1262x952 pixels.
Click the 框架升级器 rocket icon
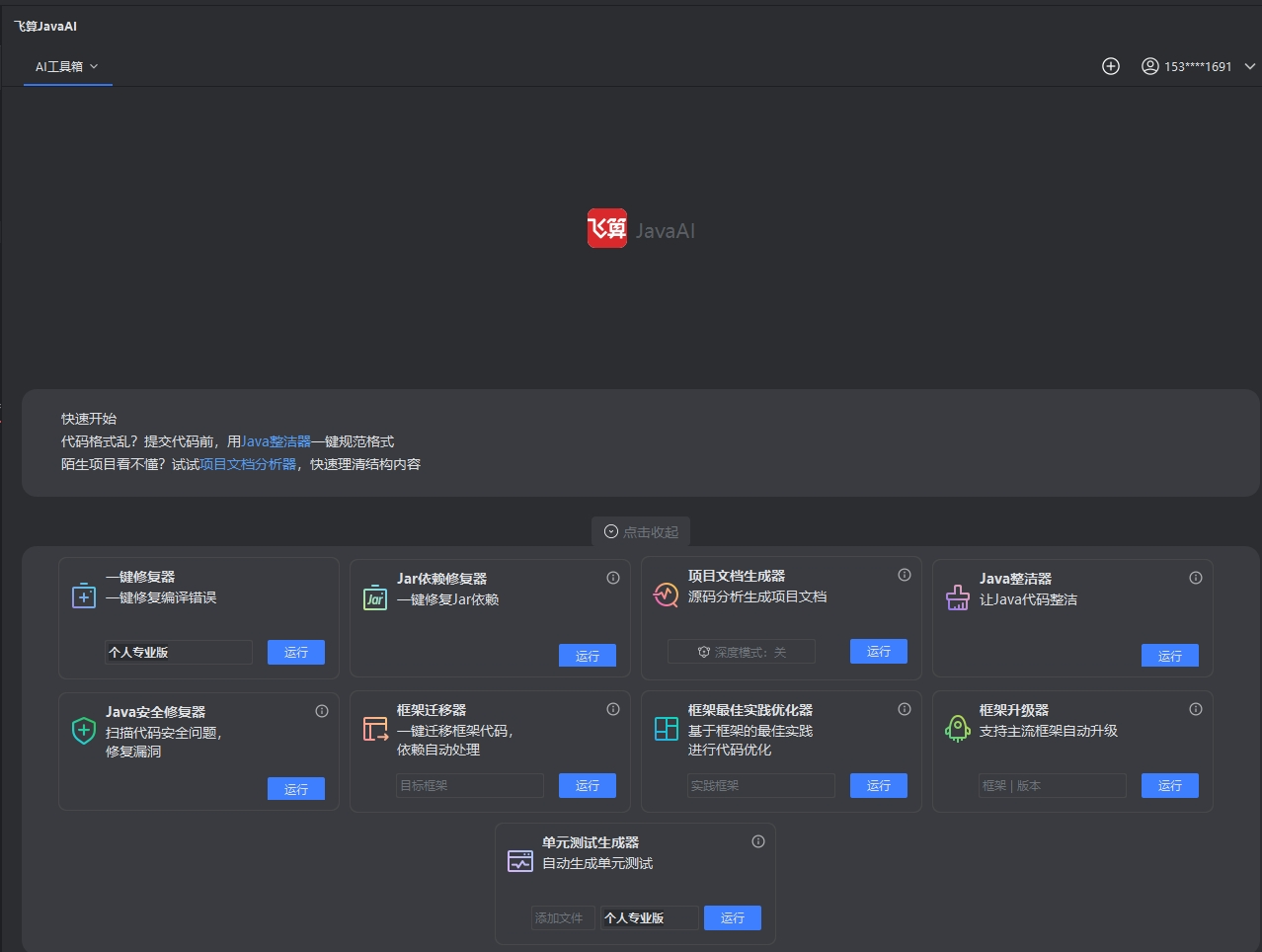click(x=958, y=729)
